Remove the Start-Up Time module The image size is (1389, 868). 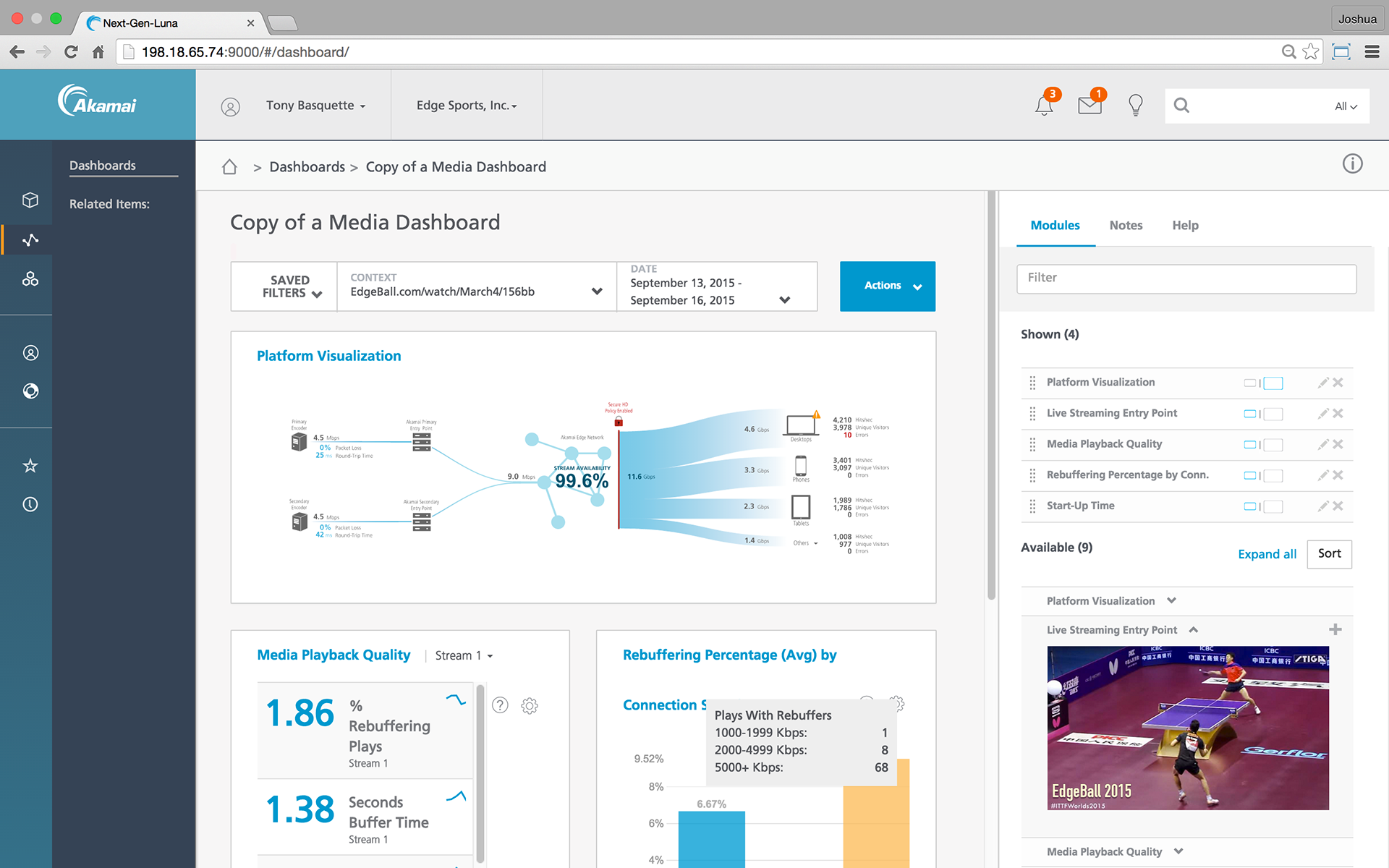coord(1338,506)
